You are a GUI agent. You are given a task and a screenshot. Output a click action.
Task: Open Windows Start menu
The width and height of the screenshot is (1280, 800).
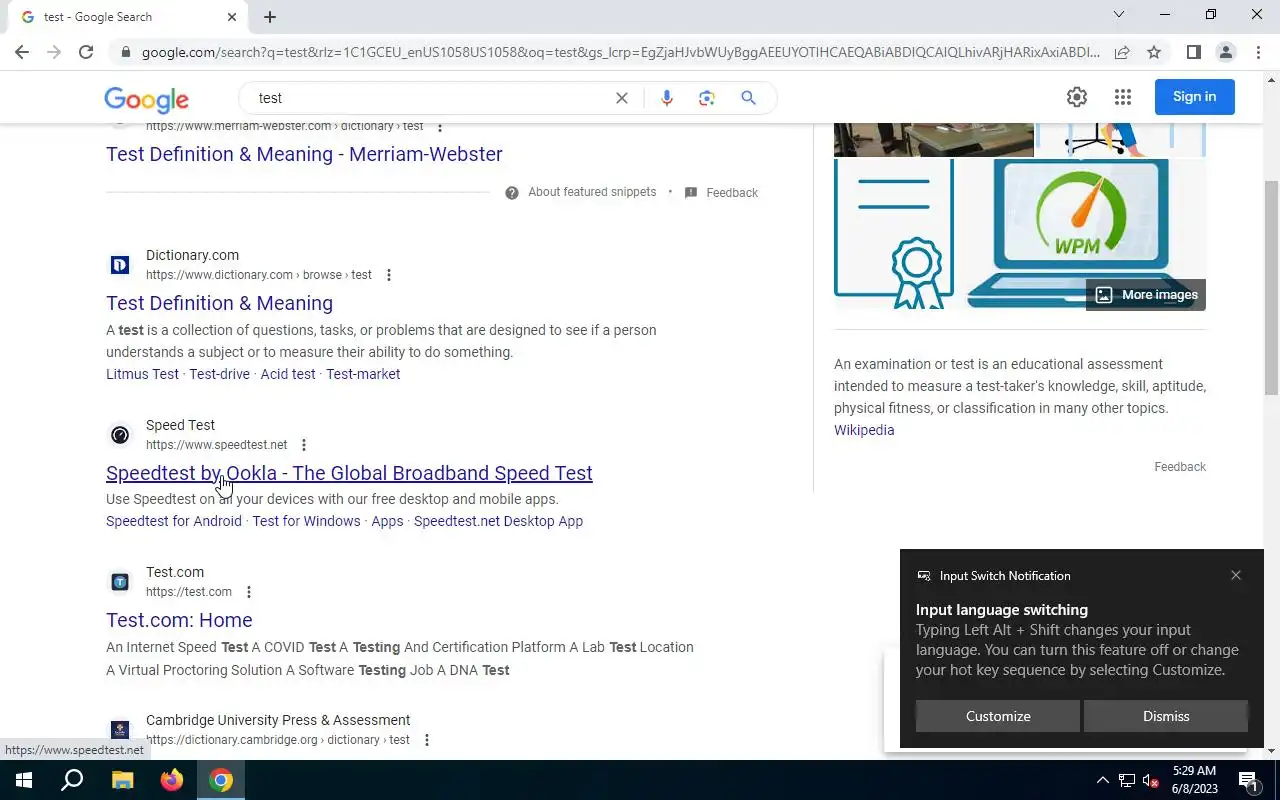23,780
